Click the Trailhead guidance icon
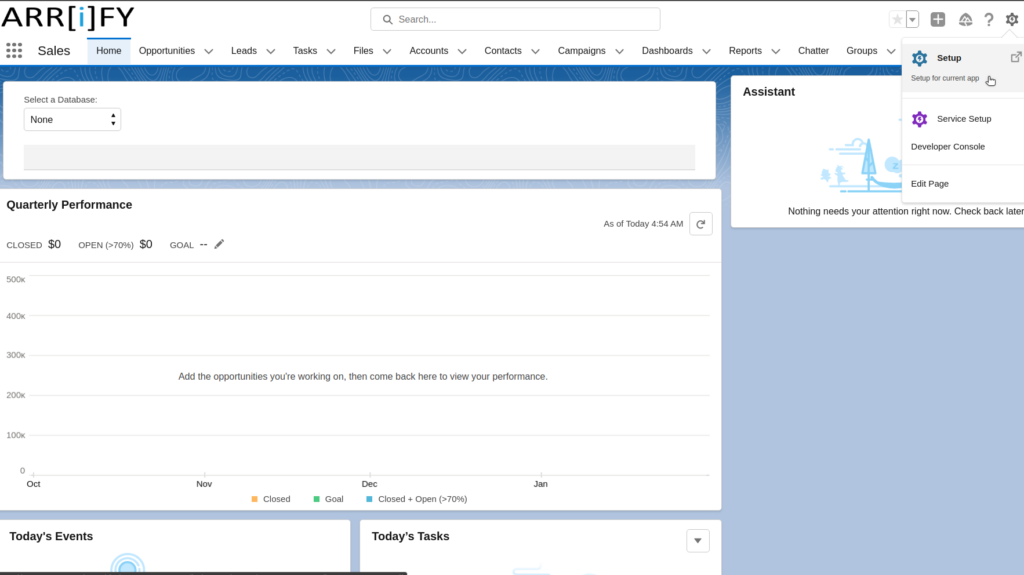Image resolution: width=1024 pixels, height=575 pixels. (965, 20)
